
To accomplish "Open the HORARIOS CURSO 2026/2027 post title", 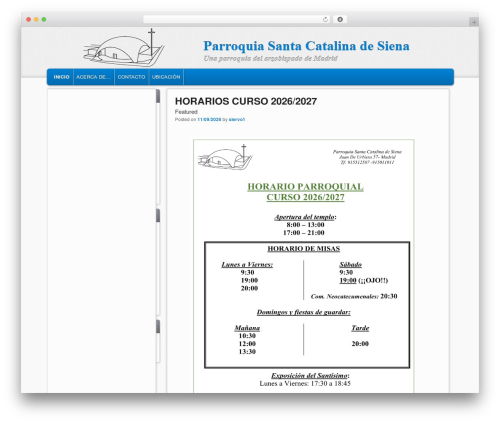I will click(246, 101).
